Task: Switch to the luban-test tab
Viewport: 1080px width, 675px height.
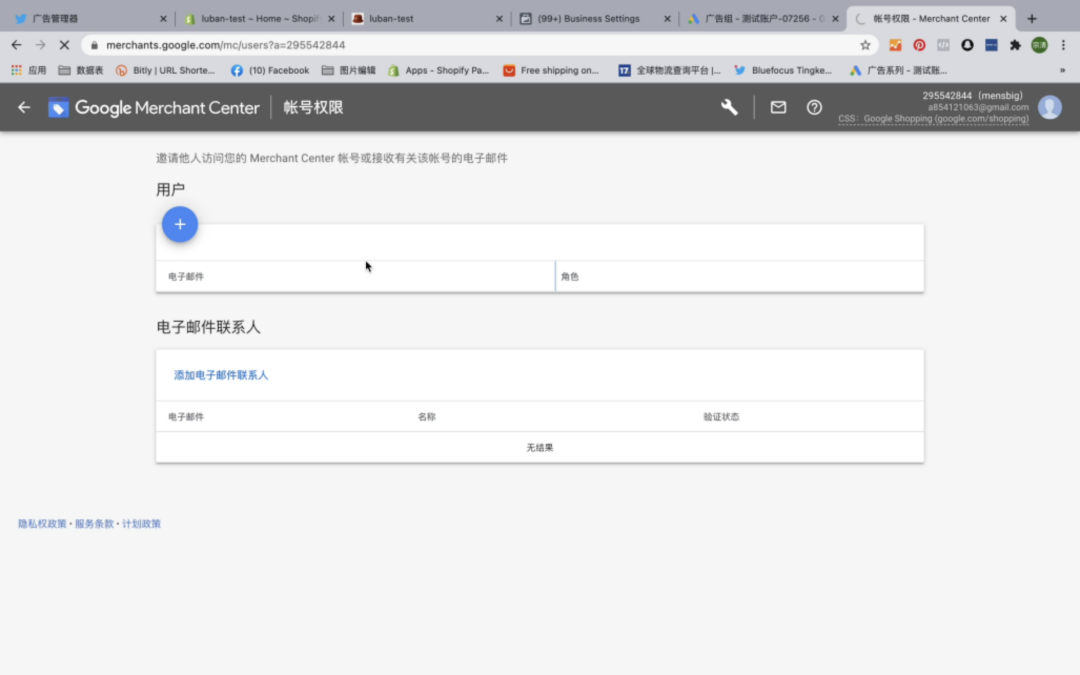Action: point(427,19)
